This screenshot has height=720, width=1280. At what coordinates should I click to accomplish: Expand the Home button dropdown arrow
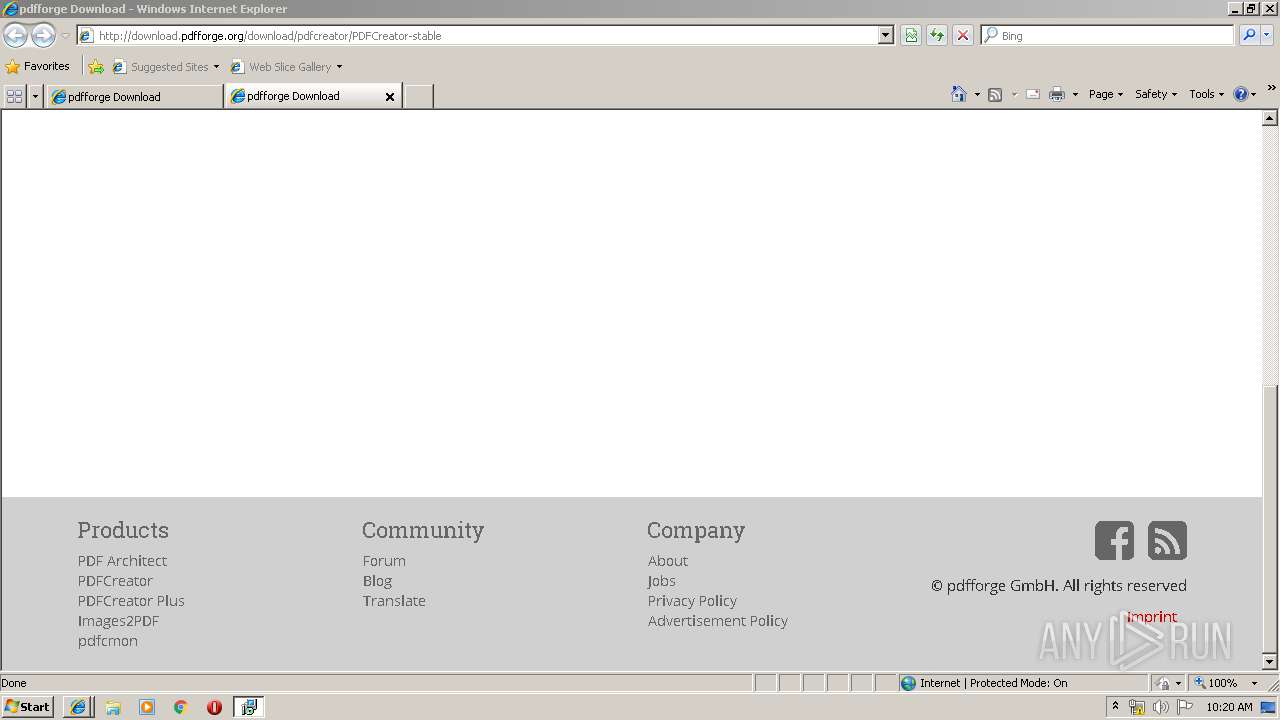[x=976, y=94]
